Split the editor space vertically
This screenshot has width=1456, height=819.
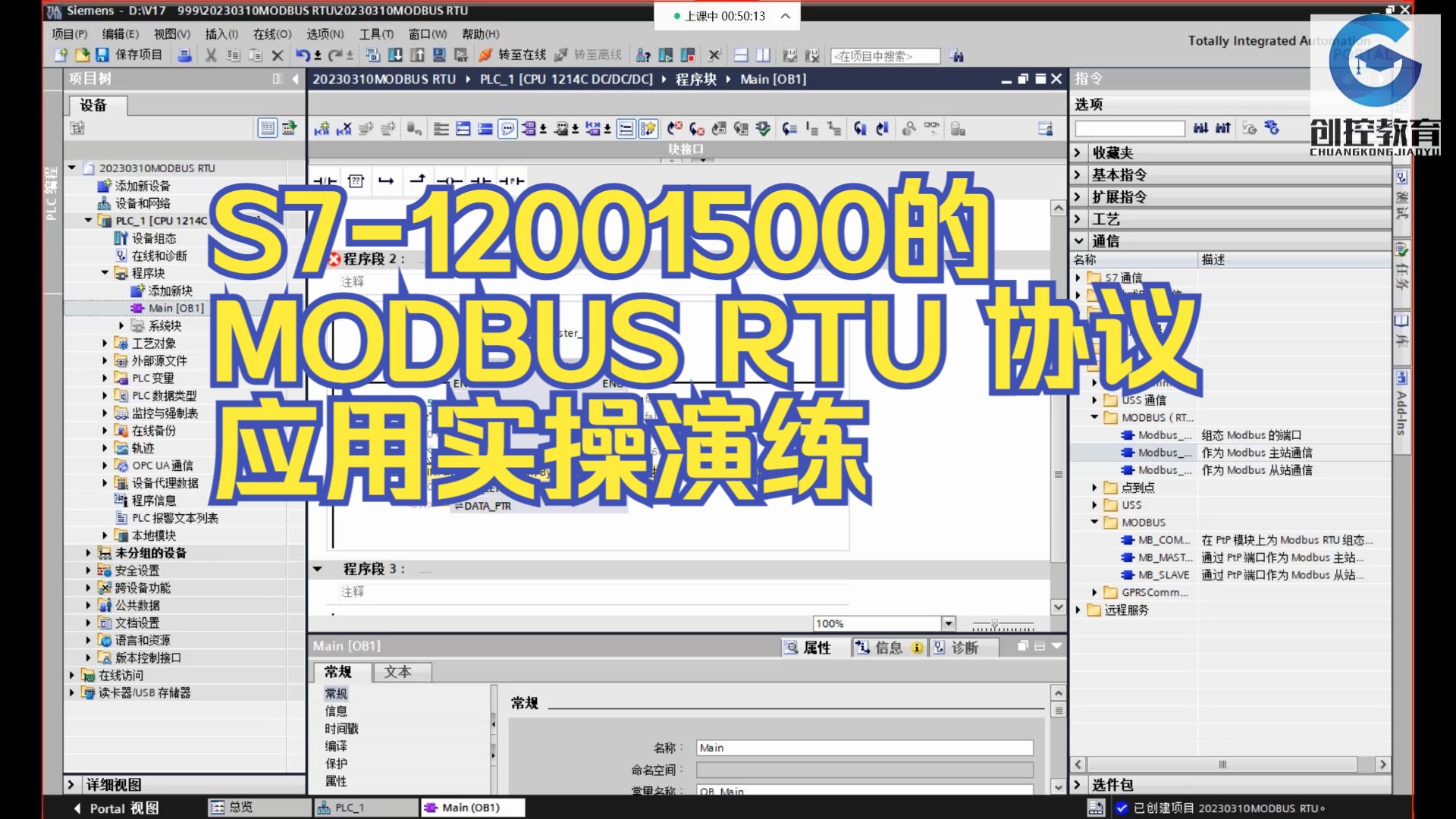pos(763,55)
